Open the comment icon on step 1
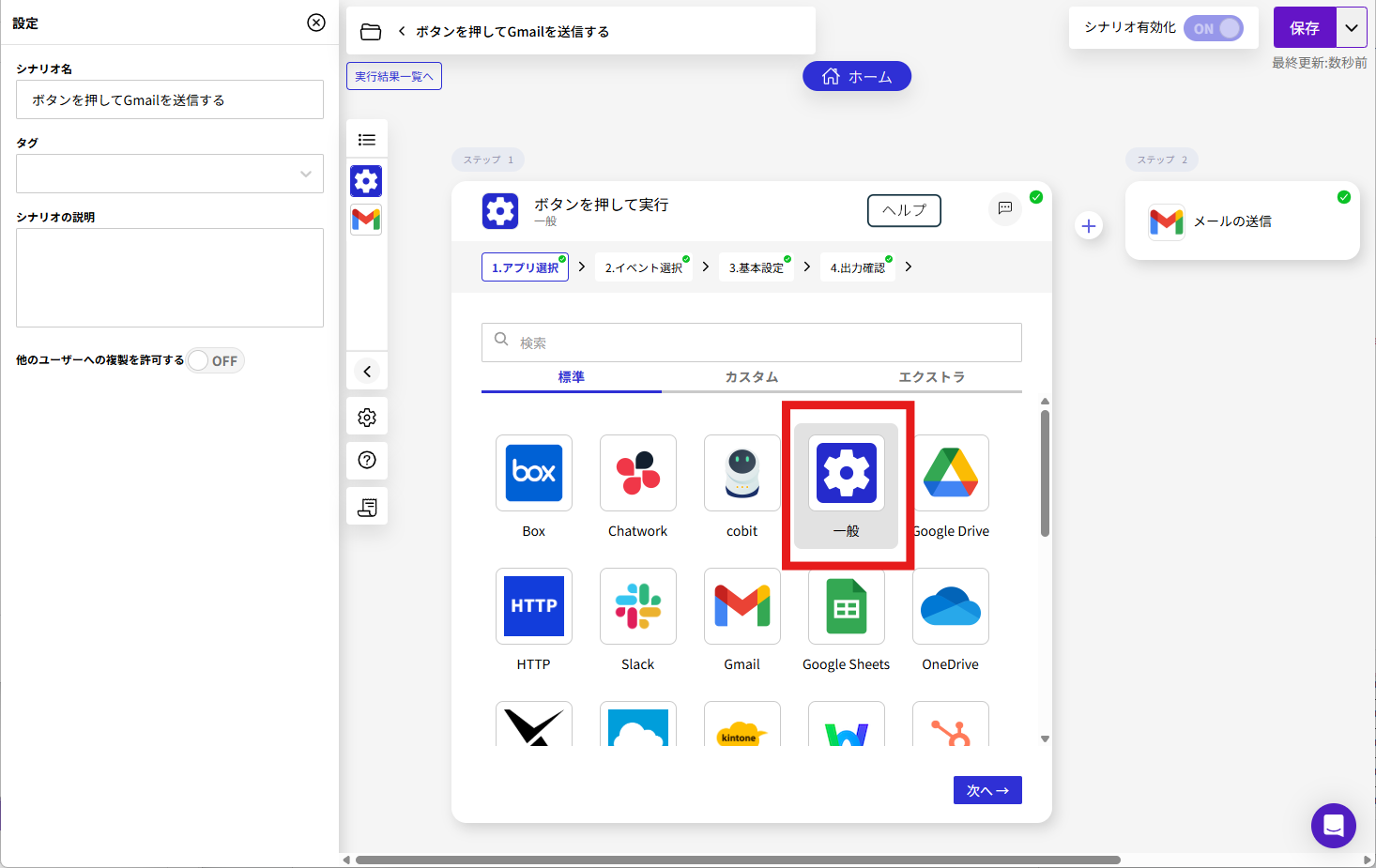Viewport: 1376px width, 868px height. coord(1005,208)
